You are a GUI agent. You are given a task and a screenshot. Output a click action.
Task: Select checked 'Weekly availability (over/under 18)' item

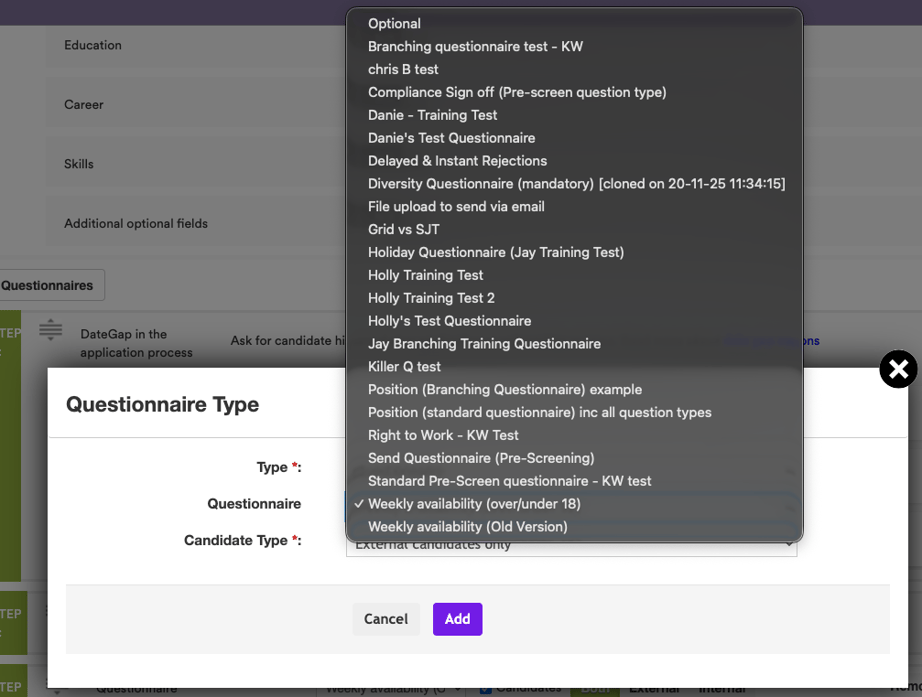(474, 505)
